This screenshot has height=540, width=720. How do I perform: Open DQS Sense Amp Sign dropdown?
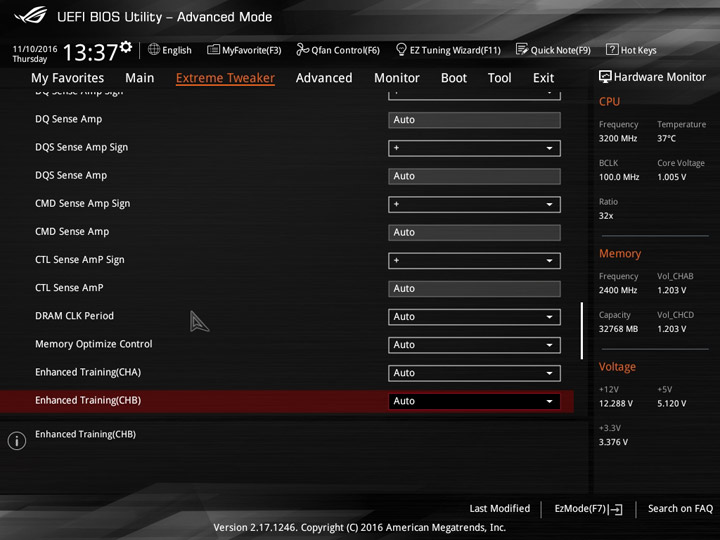tap(474, 148)
